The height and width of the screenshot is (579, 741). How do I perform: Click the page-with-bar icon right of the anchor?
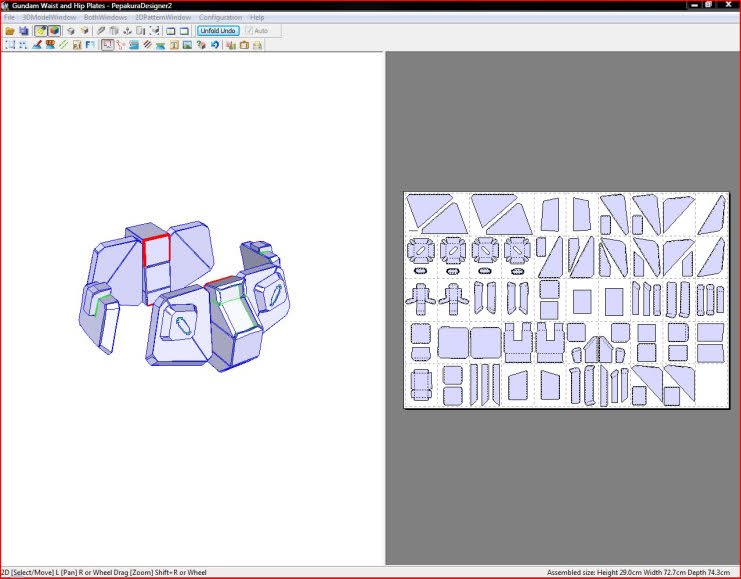point(140,31)
